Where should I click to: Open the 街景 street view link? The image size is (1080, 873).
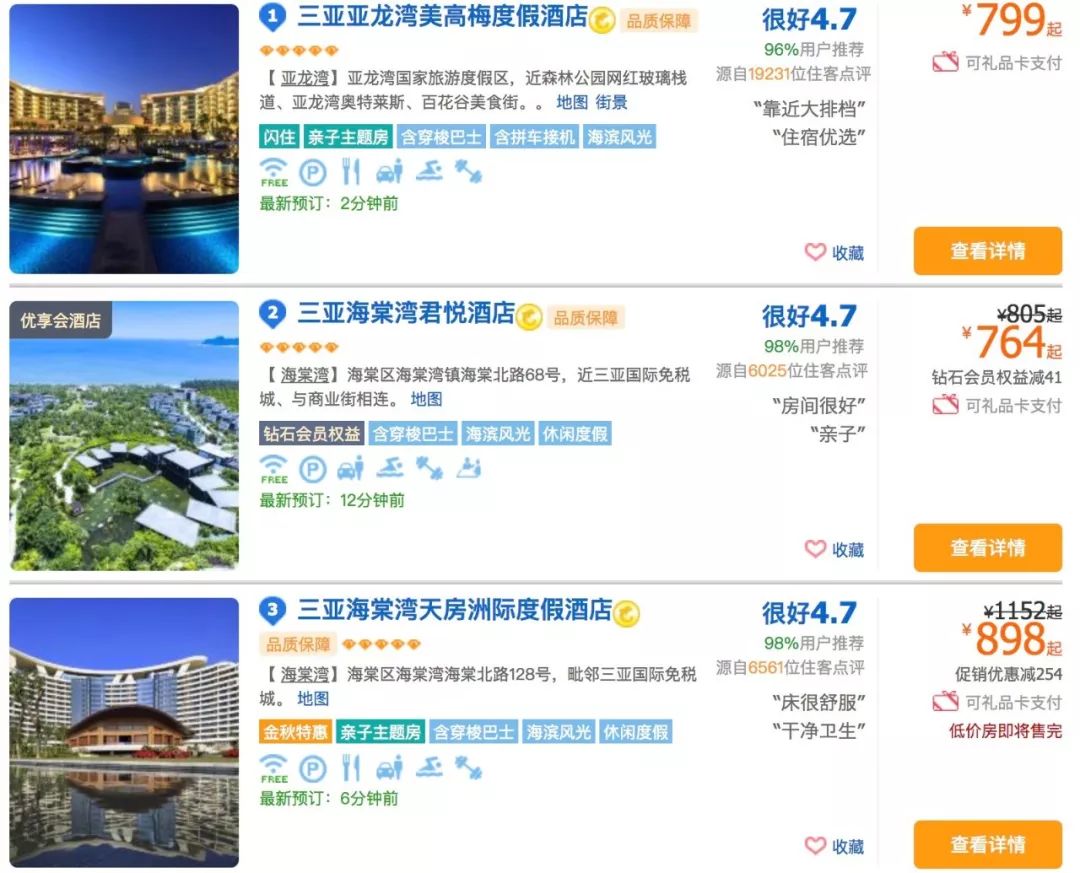pyautogui.click(x=609, y=101)
